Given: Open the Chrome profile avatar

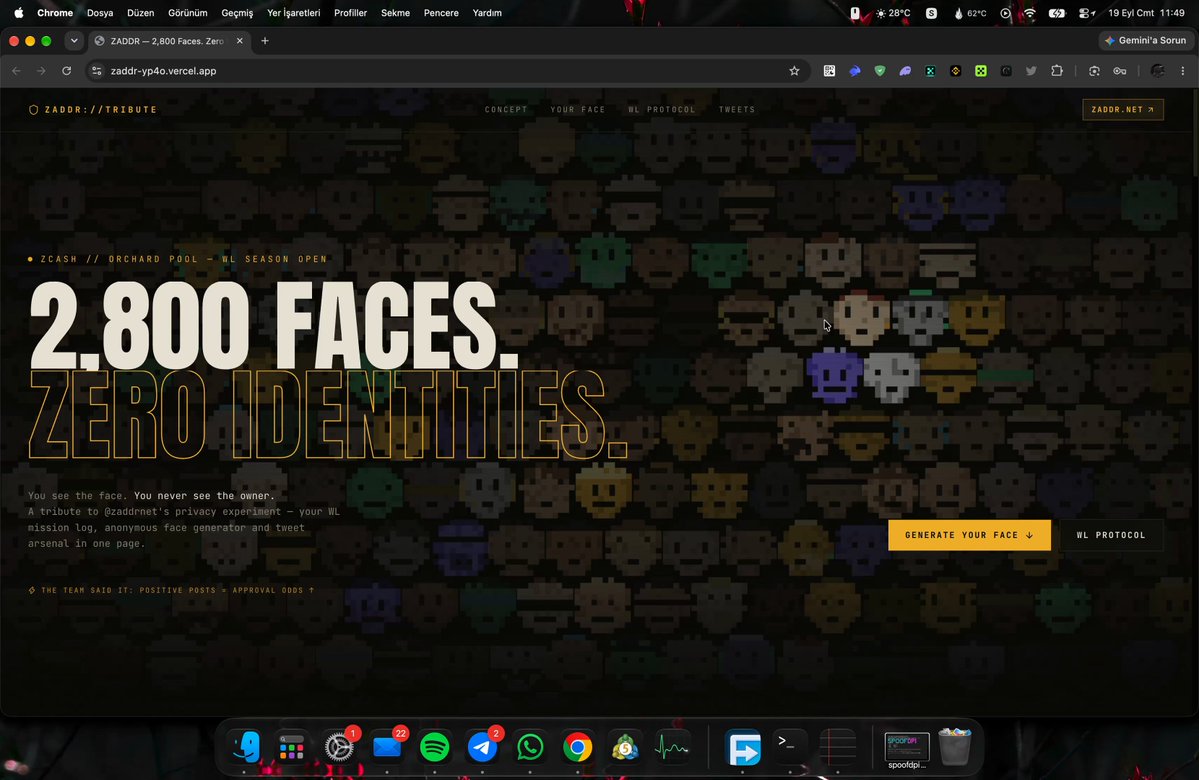Looking at the screenshot, I should click(1158, 71).
